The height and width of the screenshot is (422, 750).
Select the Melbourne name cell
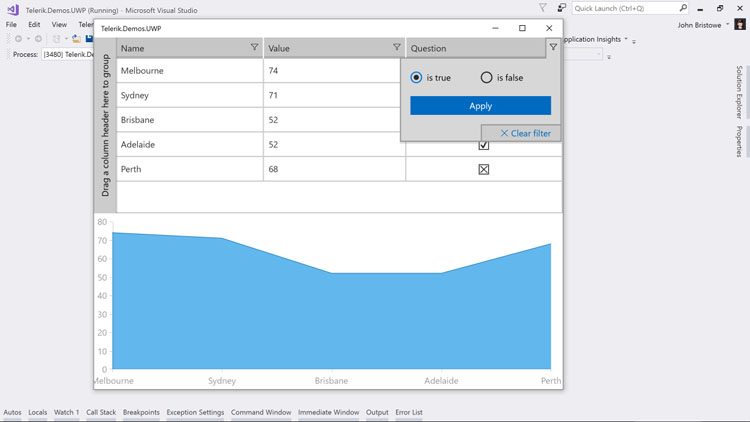[189, 71]
